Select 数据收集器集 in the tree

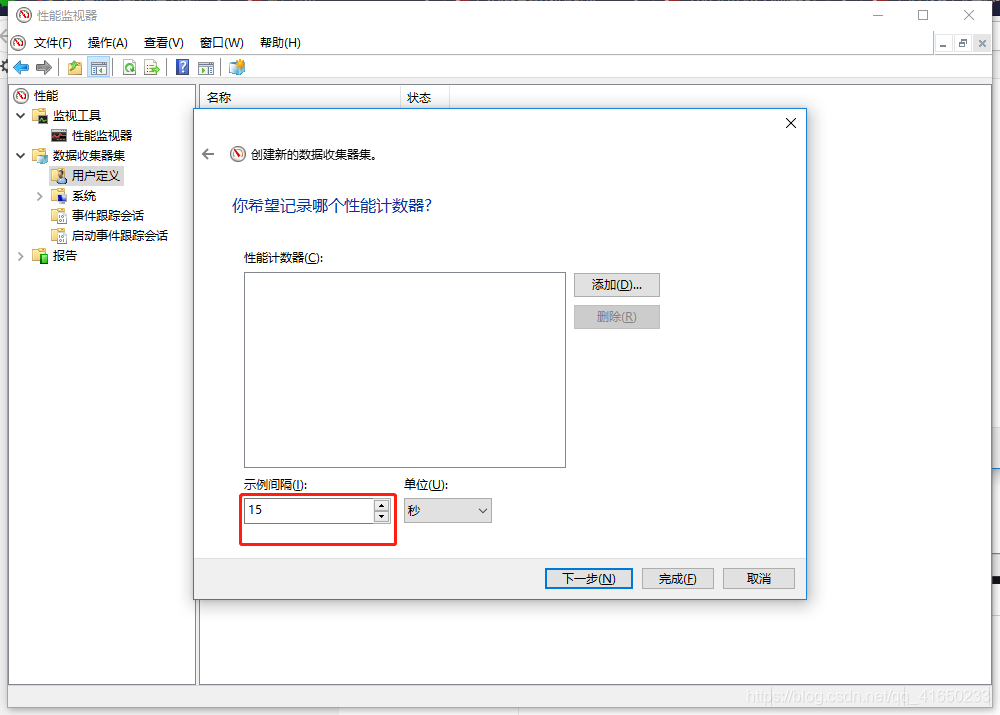tap(89, 156)
